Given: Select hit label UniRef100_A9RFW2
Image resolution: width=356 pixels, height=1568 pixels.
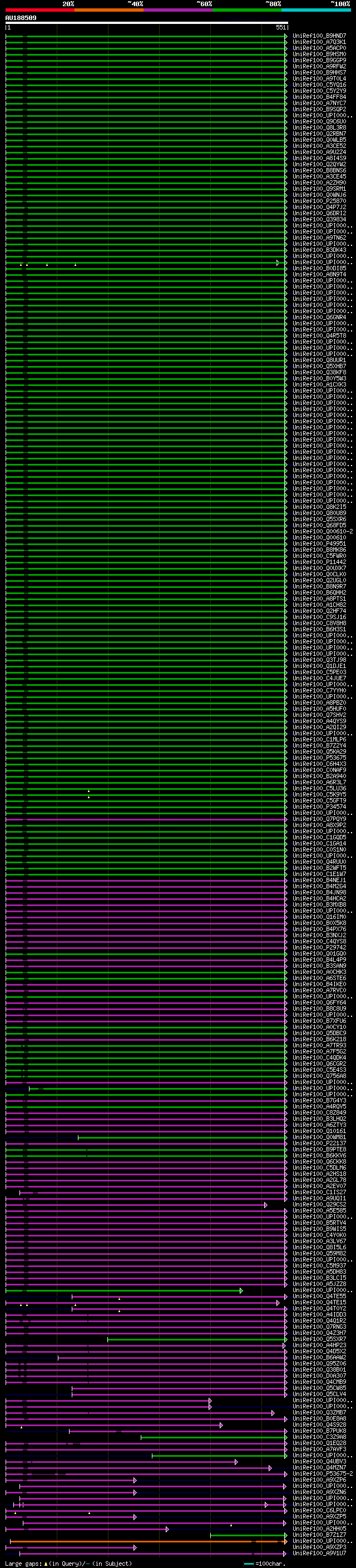Looking at the screenshot, I should [x=319, y=66].
